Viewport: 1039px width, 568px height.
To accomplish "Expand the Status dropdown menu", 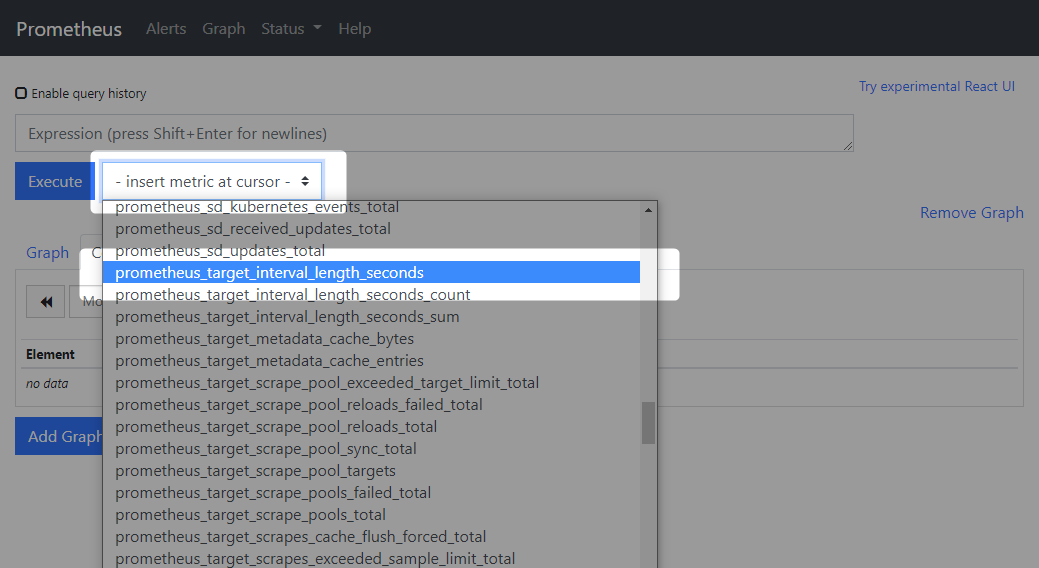I will click(x=291, y=28).
